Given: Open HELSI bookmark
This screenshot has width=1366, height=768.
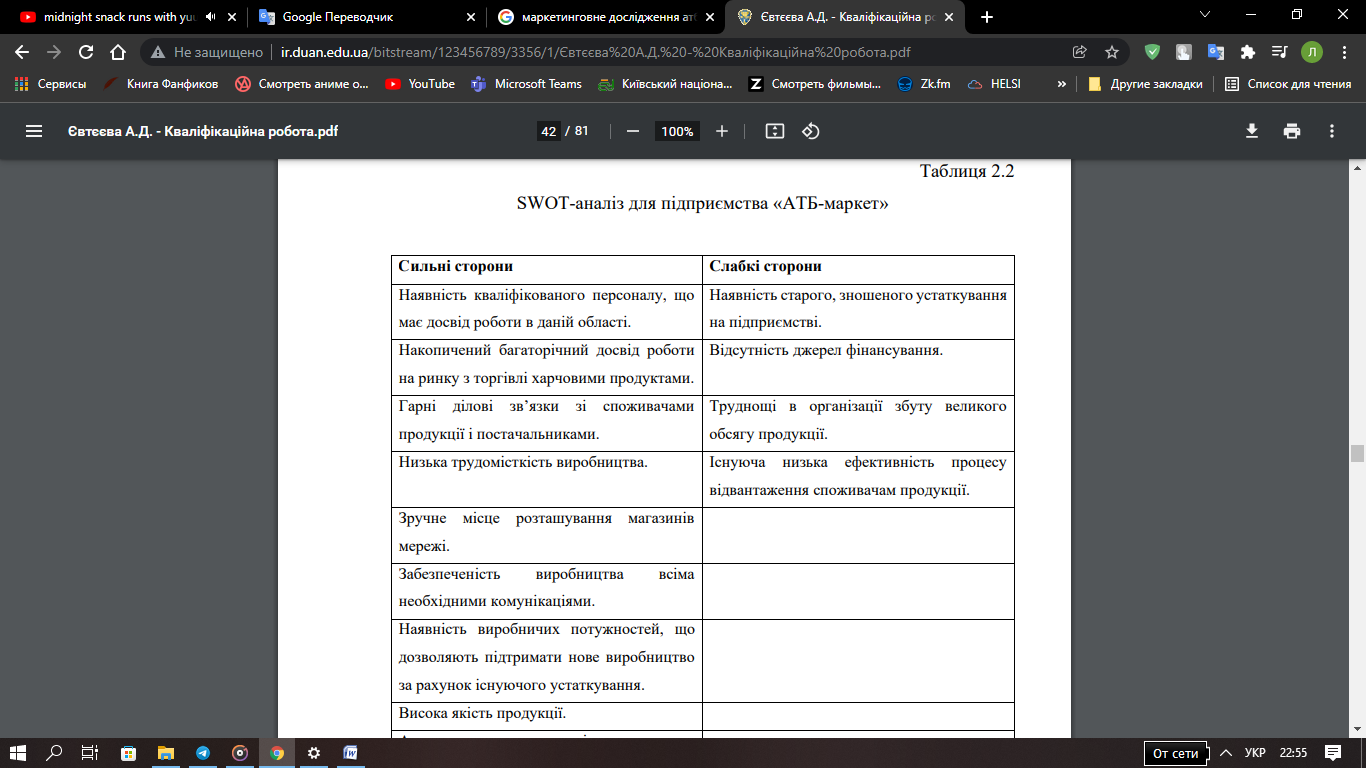Looking at the screenshot, I should tap(995, 84).
